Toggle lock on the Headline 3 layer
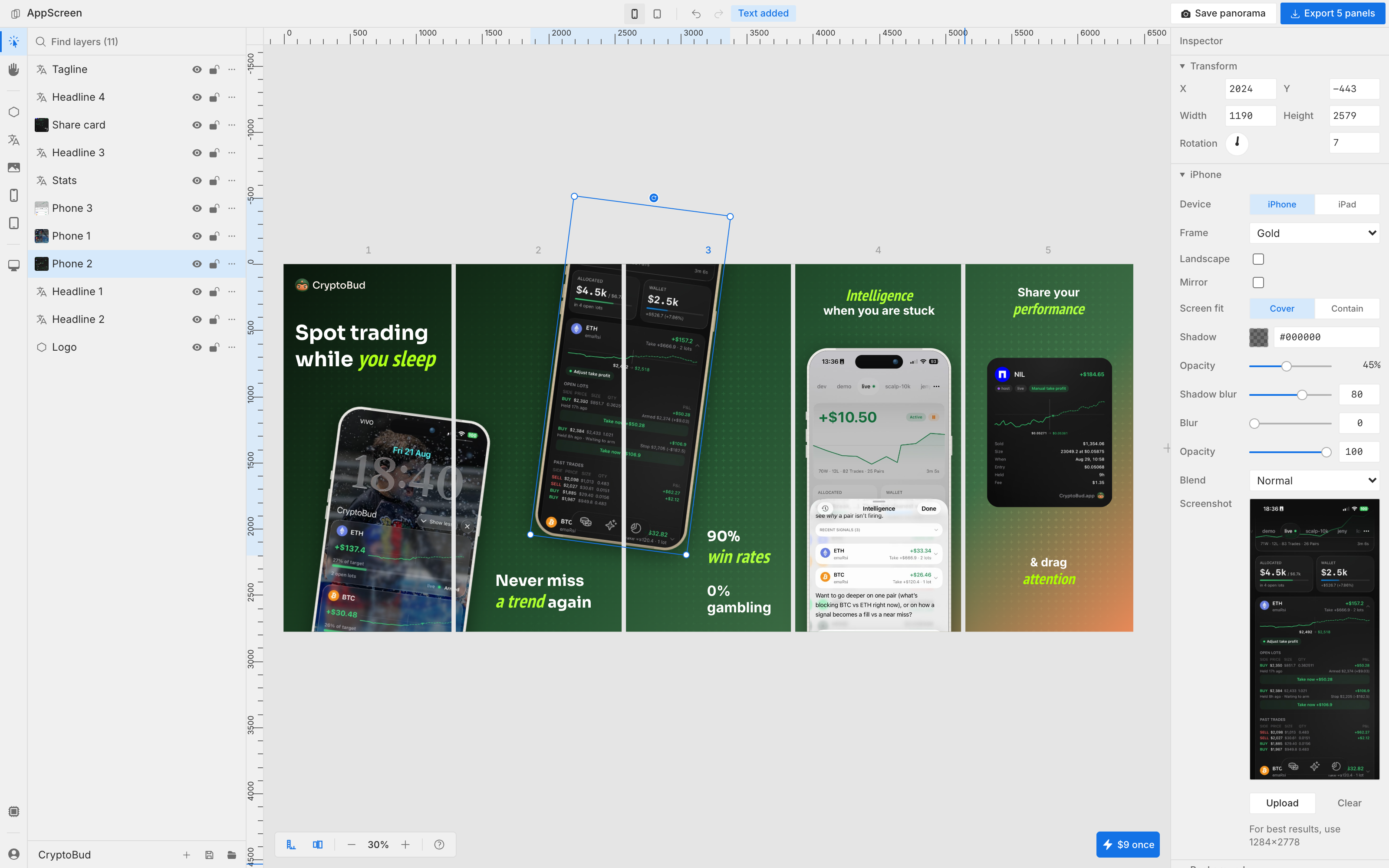Image resolution: width=1389 pixels, height=868 pixels. [214, 153]
